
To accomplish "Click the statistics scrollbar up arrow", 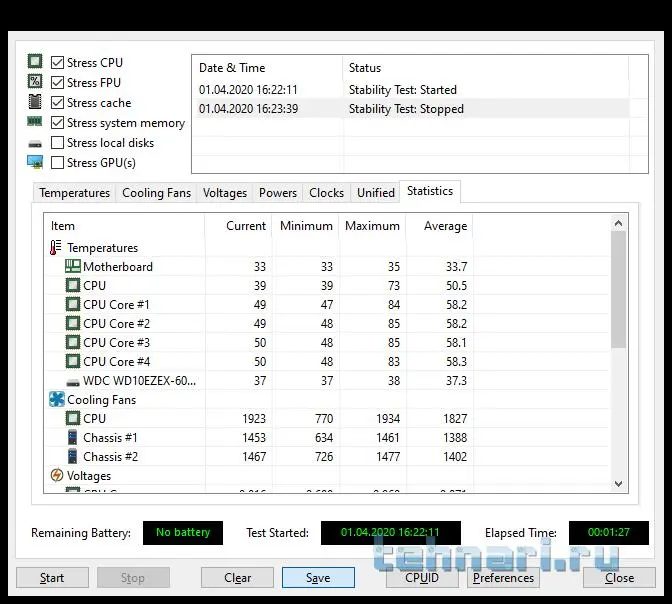I will (618, 223).
